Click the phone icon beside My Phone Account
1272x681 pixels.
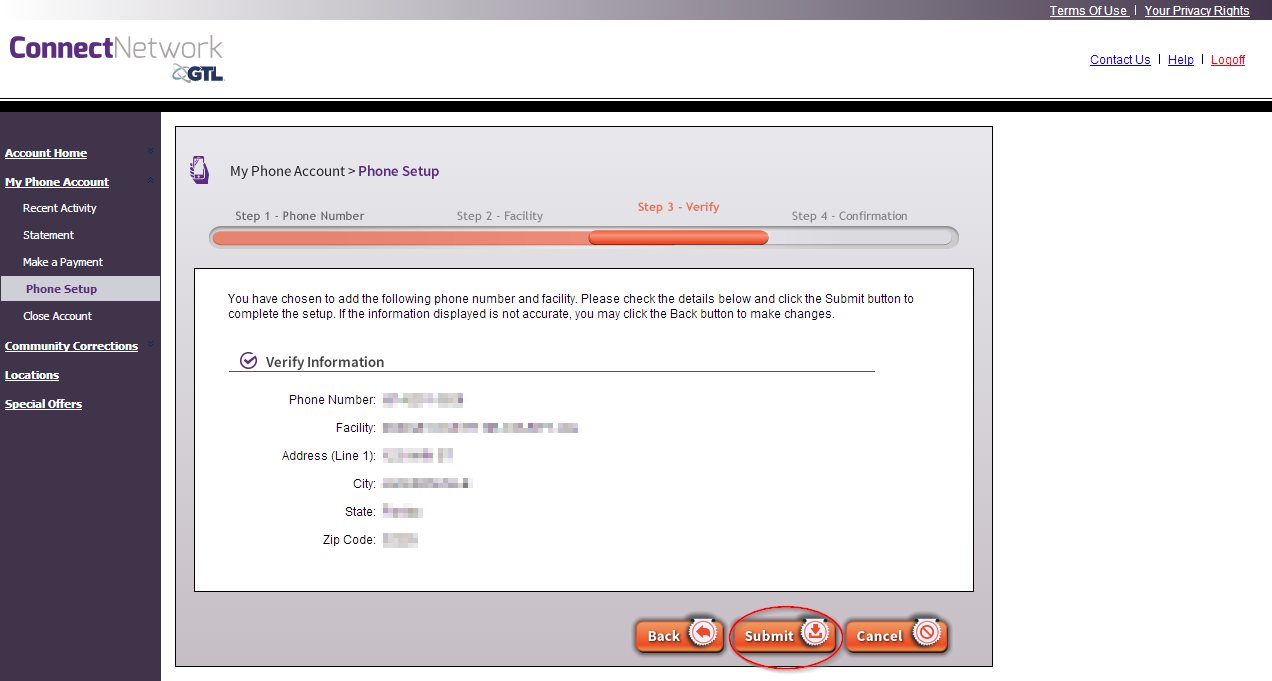click(x=200, y=170)
